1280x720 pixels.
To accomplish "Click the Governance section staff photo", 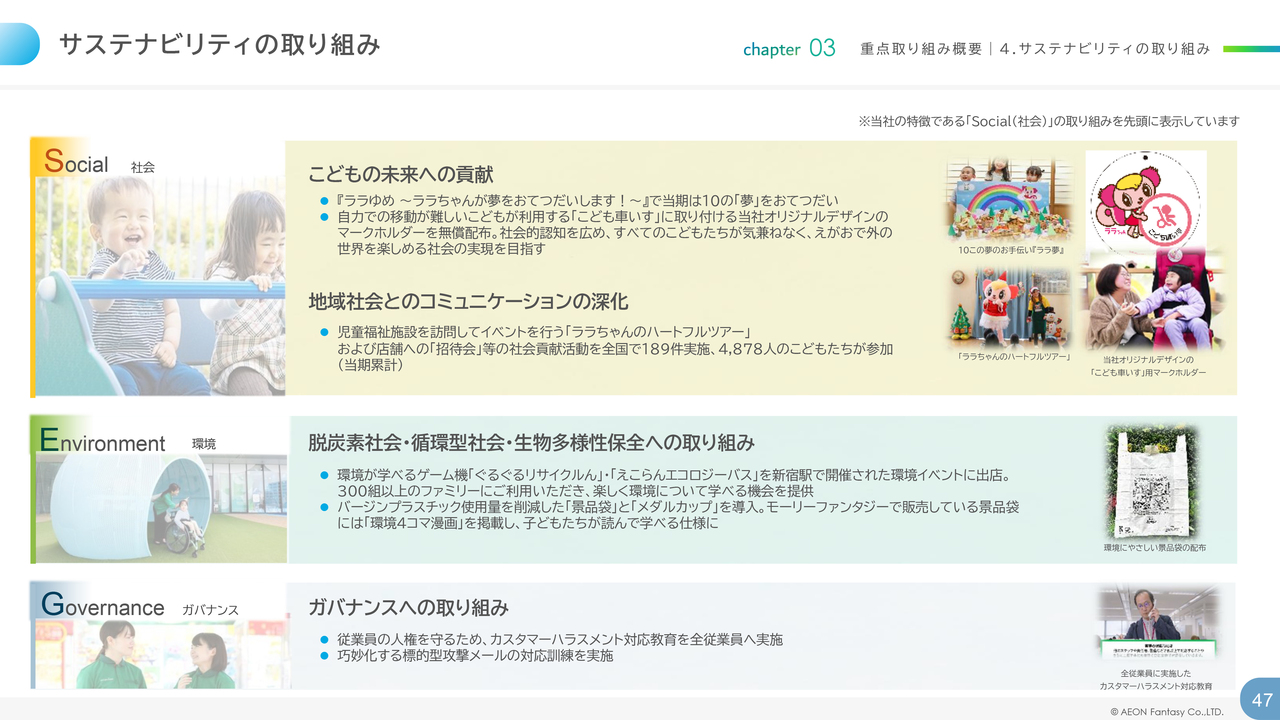I will point(158,650).
